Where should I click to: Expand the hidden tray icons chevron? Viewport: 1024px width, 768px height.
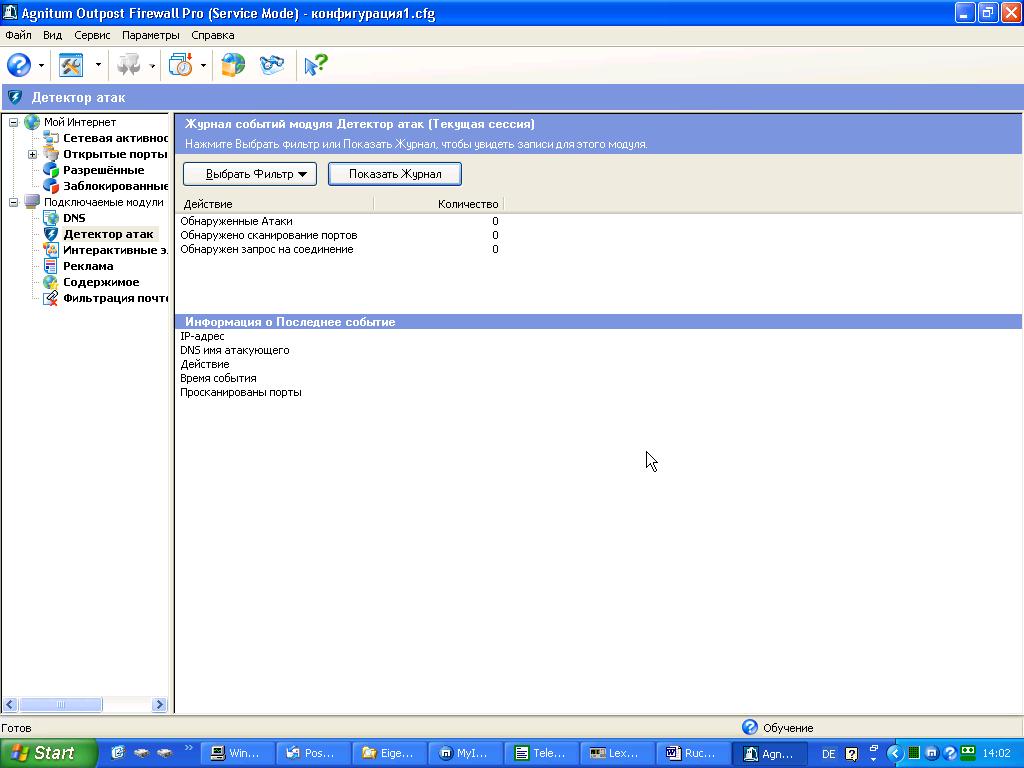894,754
